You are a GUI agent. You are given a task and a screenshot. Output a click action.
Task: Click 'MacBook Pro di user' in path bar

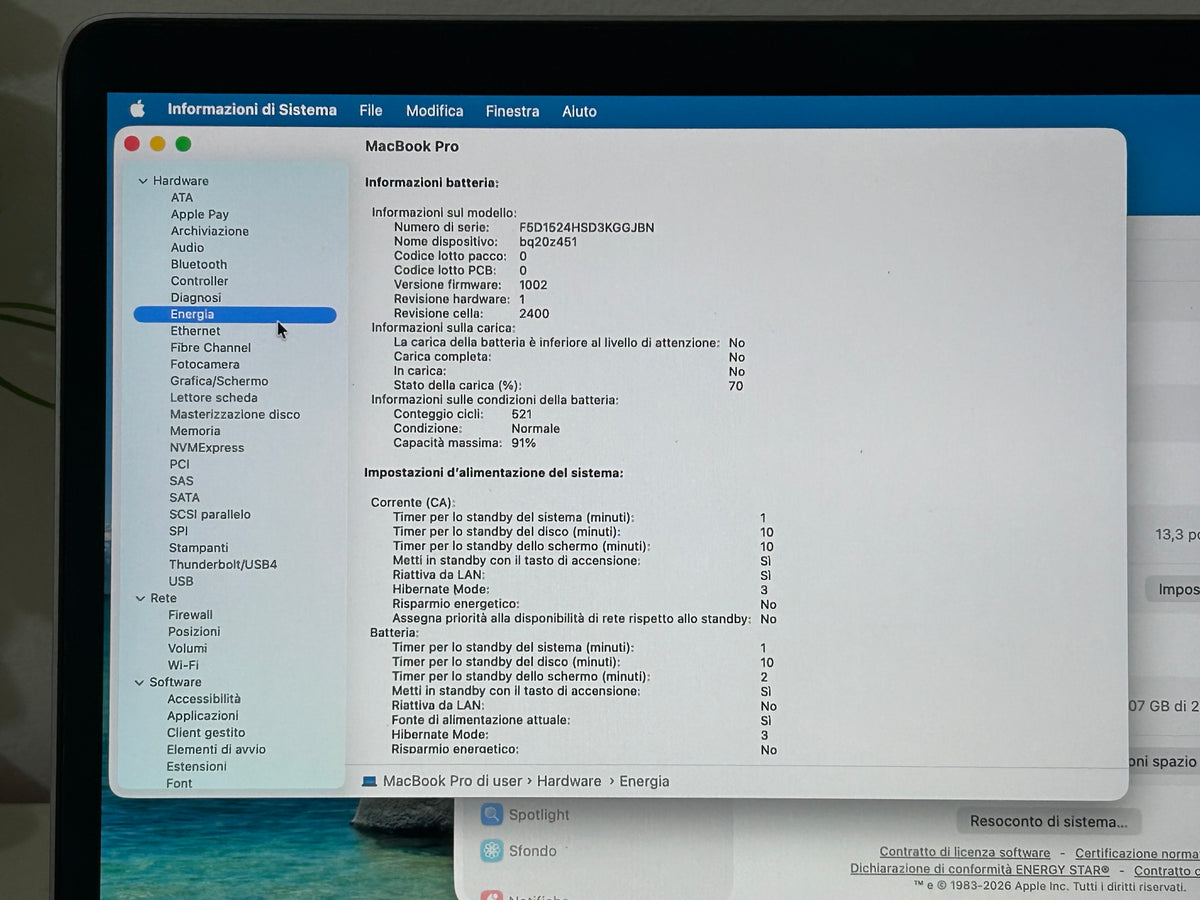coord(453,782)
